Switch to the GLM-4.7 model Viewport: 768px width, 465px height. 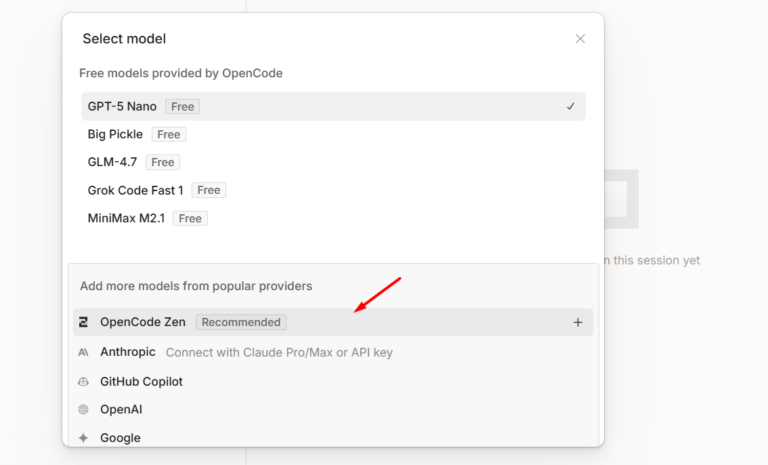[x=112, y=162]
